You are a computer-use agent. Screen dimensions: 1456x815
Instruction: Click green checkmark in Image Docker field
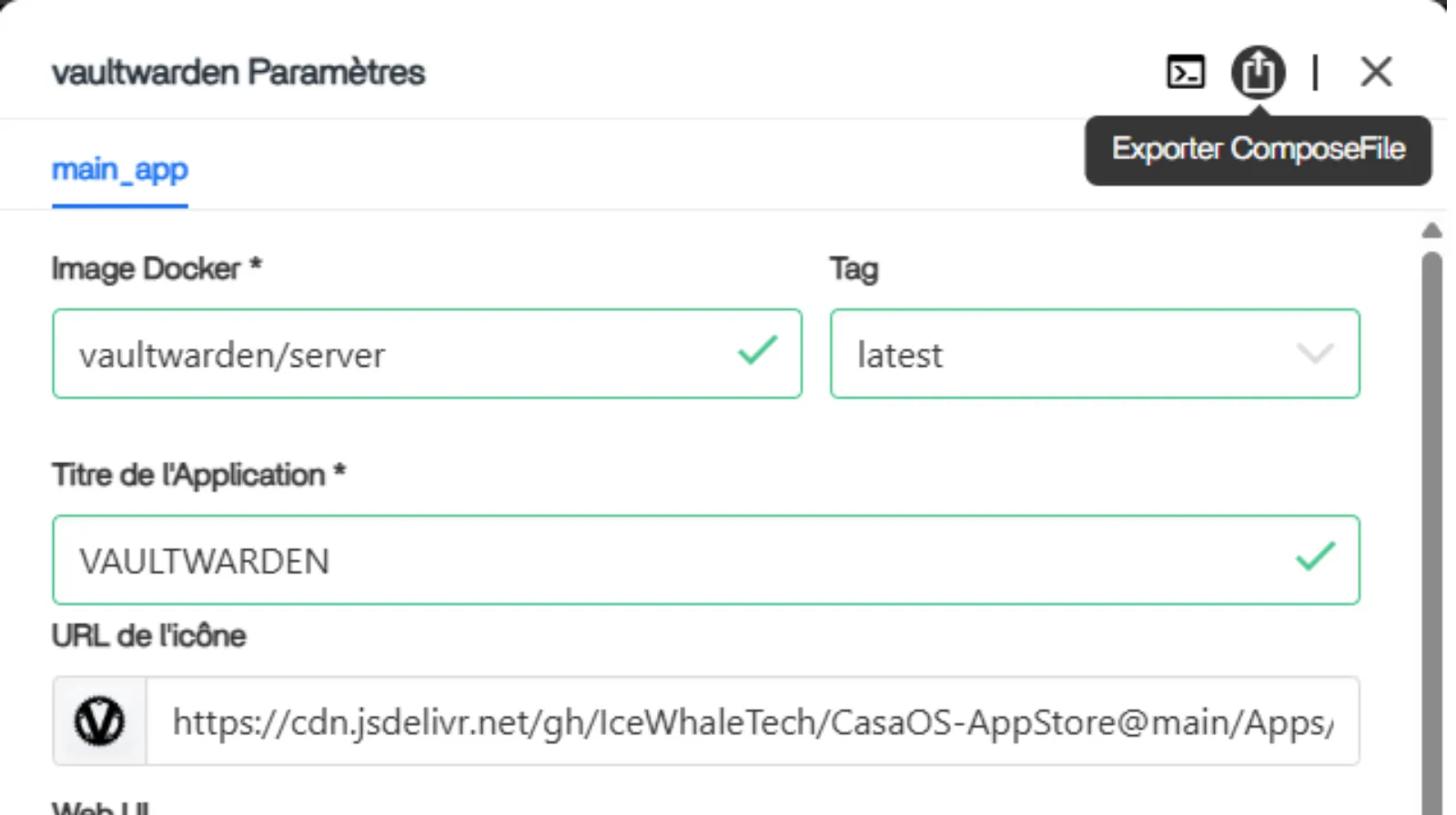click(757, 351)
